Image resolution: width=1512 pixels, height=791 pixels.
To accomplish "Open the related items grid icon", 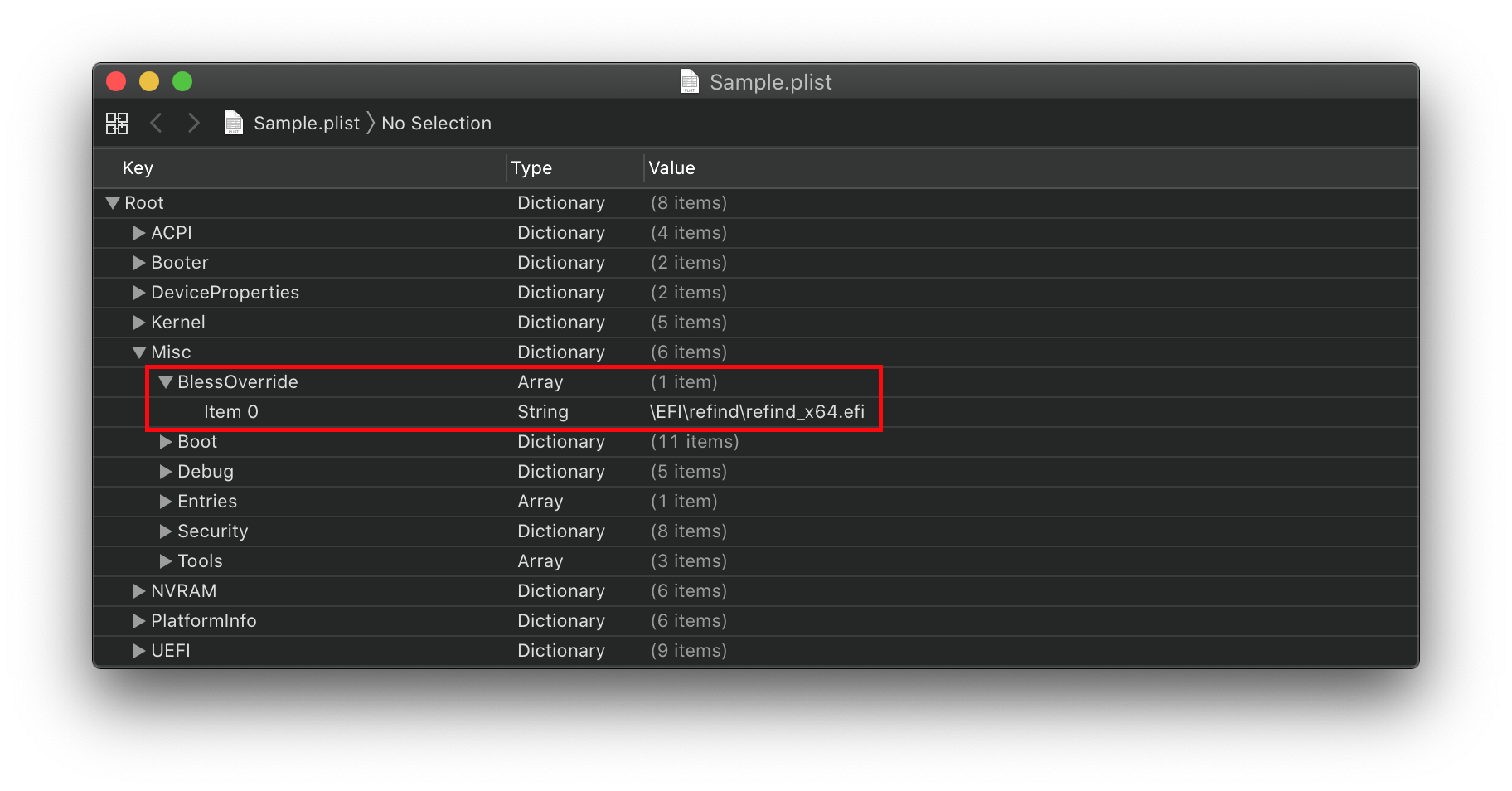I will click(x=117, y=124).
